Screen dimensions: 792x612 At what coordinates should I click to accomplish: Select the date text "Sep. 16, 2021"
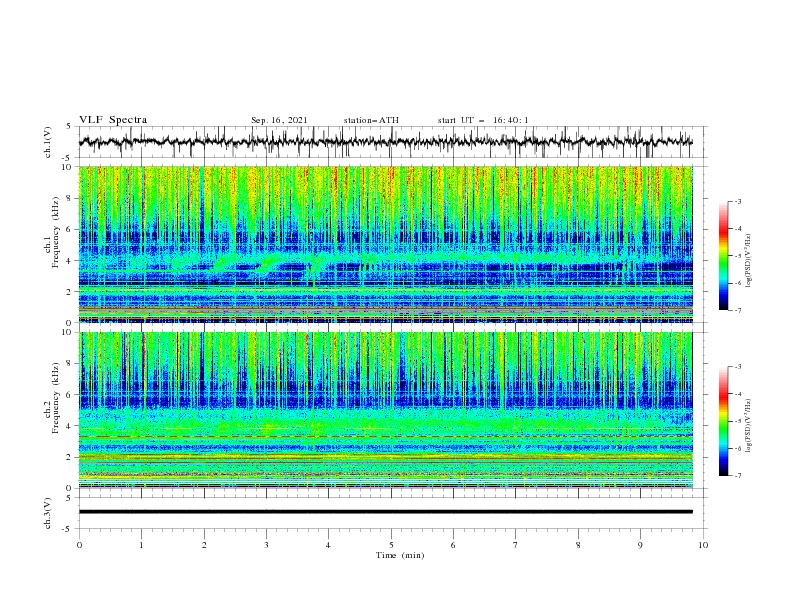tap(279, 120)
